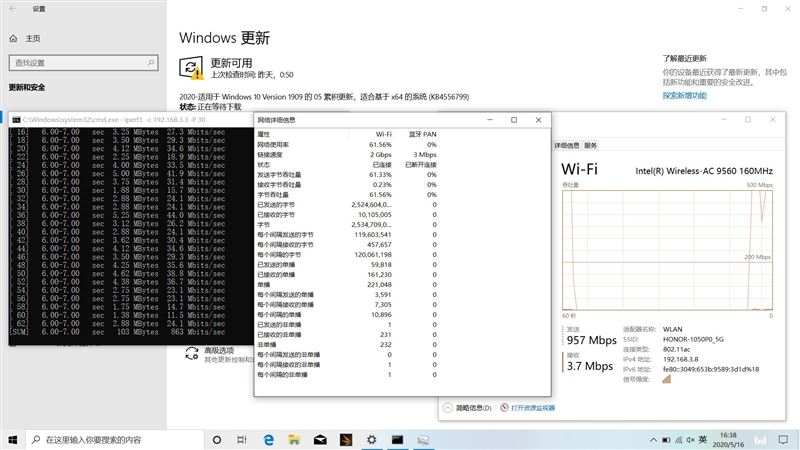Focus the taskbar search box 在这里输入你要搜索的内容
Image resolution: width=800 pixels, height=450 pixels.
point(115,439)
